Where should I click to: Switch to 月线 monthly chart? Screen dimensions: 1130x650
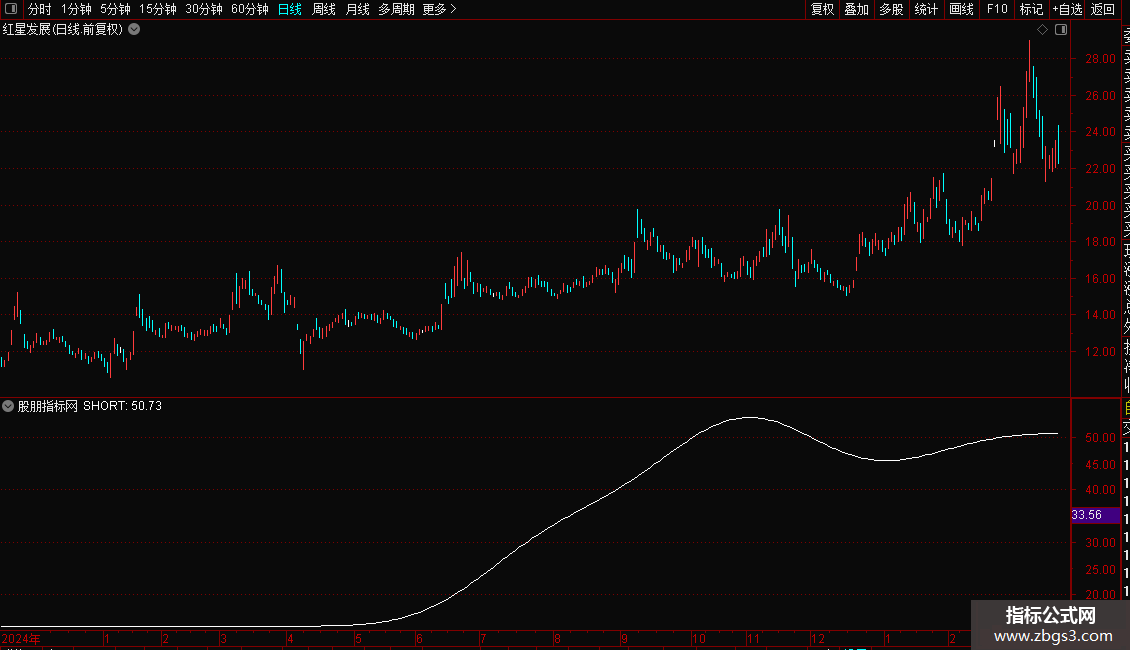357,9
